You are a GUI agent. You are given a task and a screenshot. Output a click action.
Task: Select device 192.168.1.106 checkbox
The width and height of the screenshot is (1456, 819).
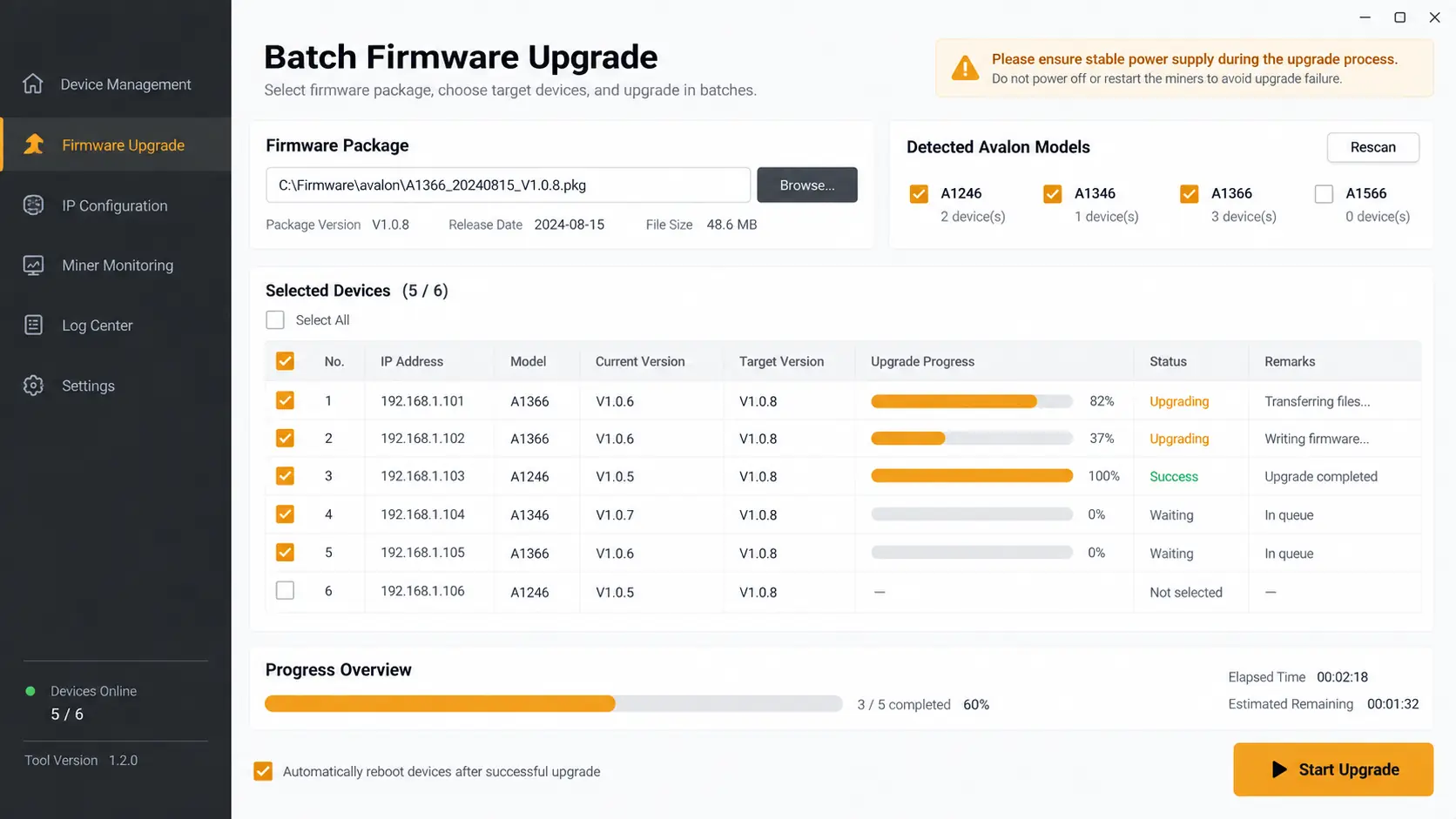click(285, 590)
